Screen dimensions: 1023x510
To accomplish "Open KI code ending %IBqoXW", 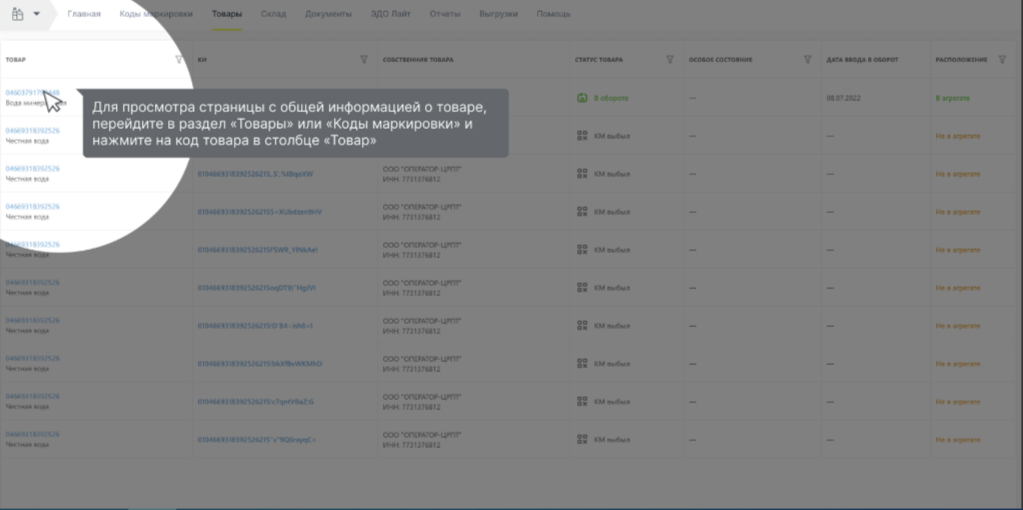I will tap(255, 174).
